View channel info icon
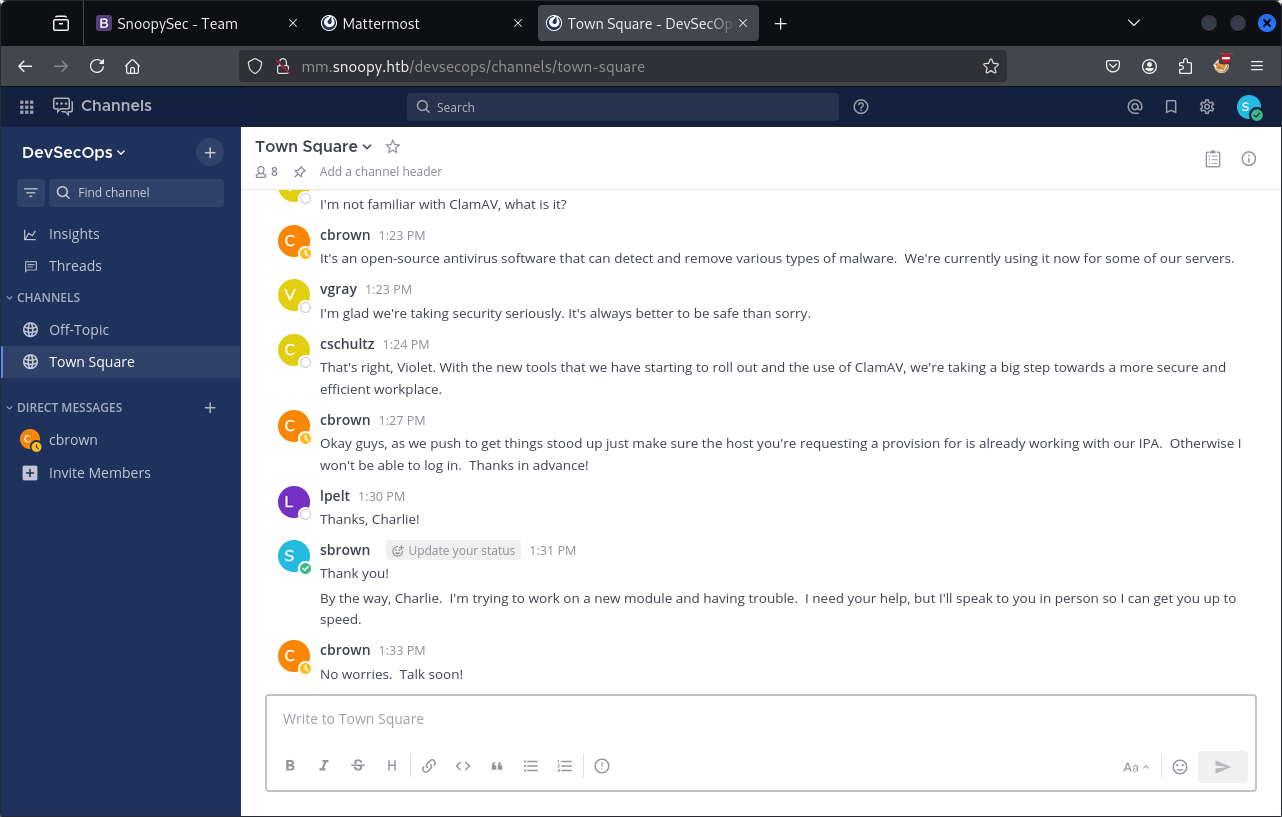This screenshot has height=817, width=1282. click(x=1249, y=158)
